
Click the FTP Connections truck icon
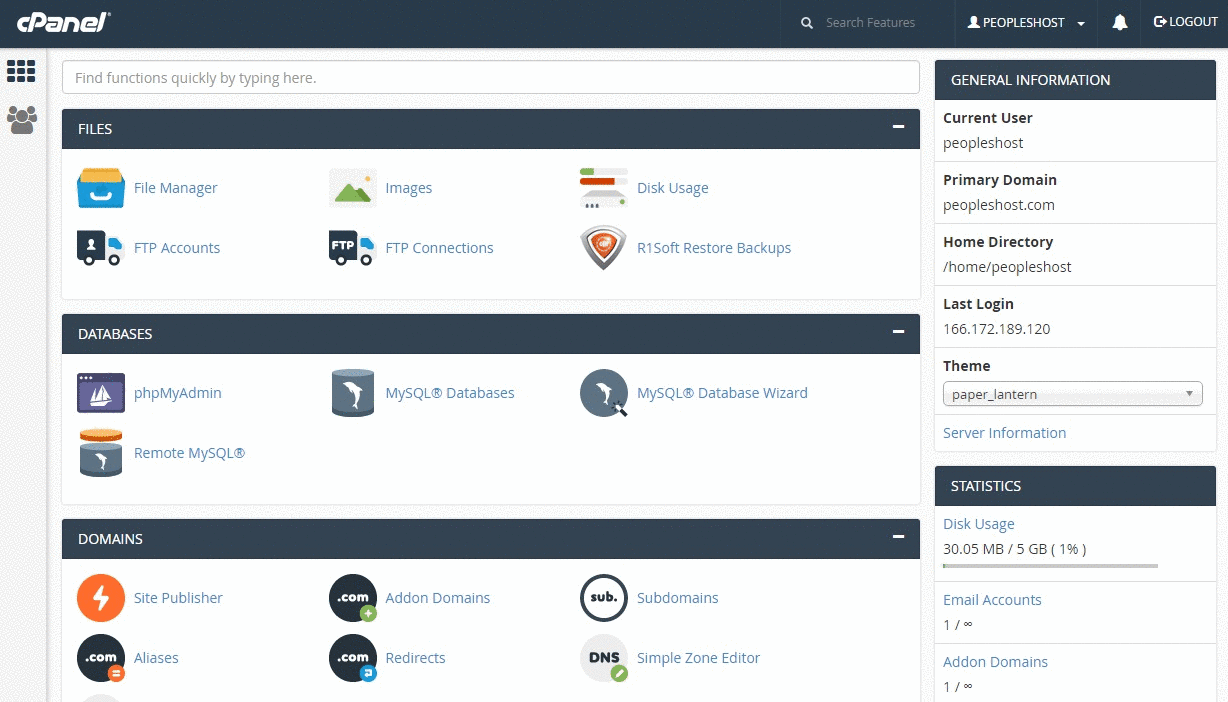pyautogui.click(x=352, y=248)
